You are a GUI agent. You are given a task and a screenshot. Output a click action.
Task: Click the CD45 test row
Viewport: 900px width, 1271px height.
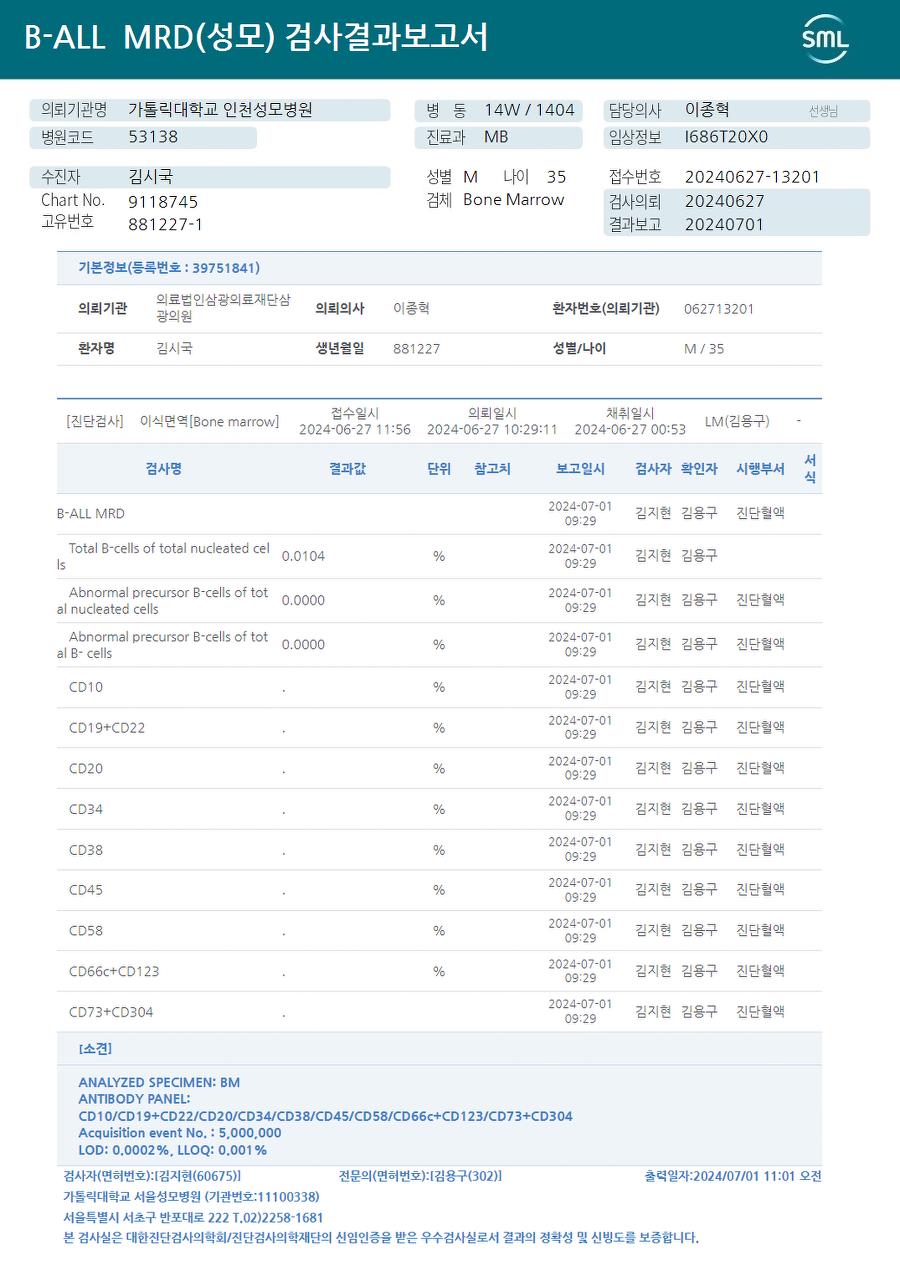439,890
